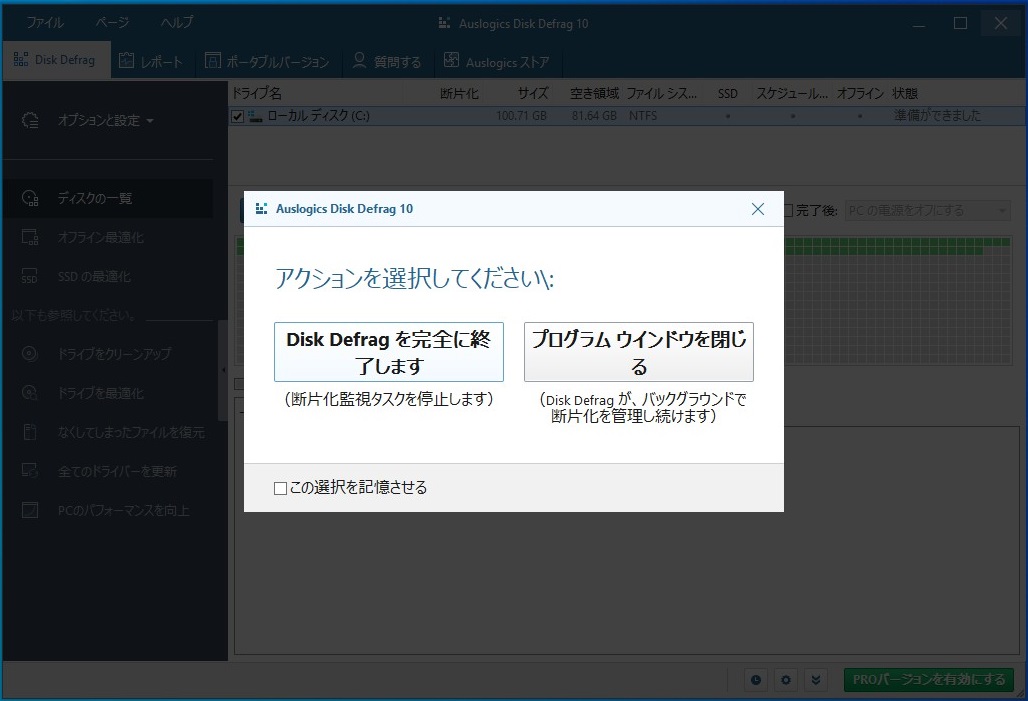Click the options gear icon in sidebar

point(30,121)
